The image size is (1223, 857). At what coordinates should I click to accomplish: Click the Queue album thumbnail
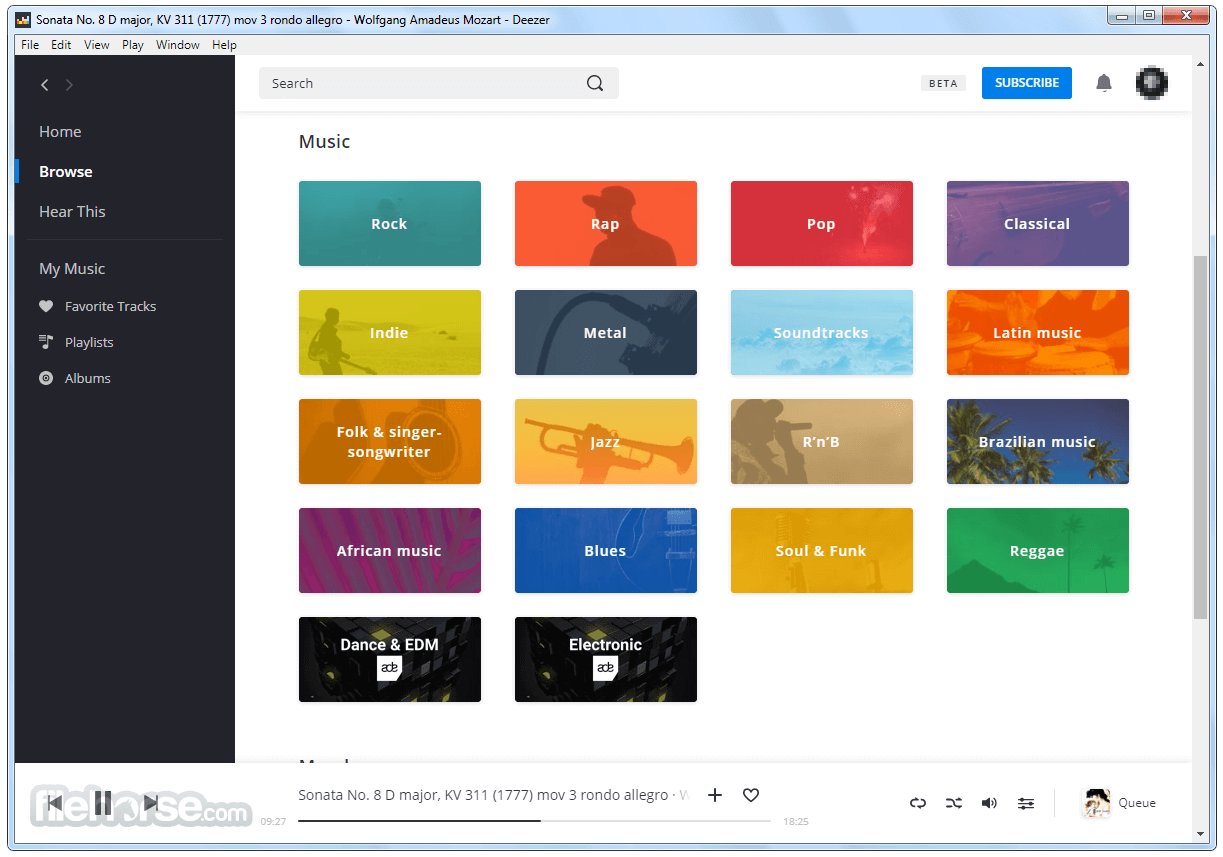click(x=1097, y=803)
